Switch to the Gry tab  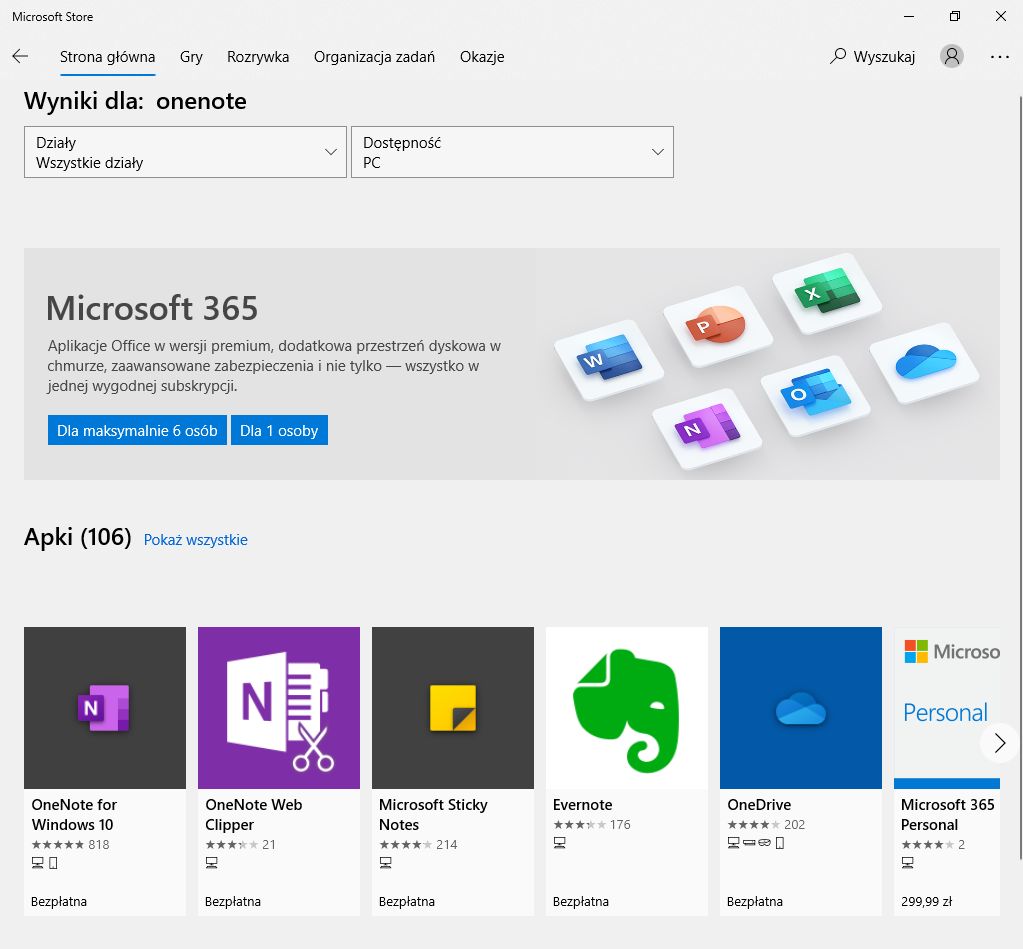(191, 57)
